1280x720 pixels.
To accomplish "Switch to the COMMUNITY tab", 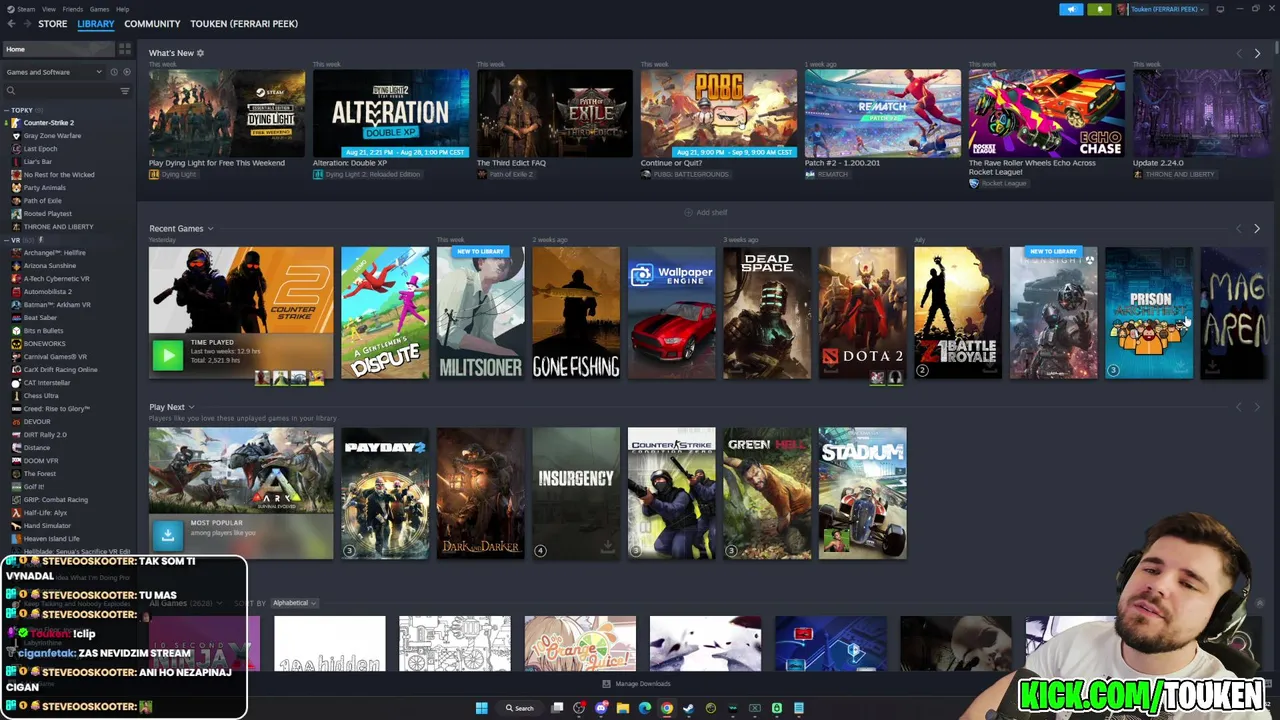I will click(152, 24).
